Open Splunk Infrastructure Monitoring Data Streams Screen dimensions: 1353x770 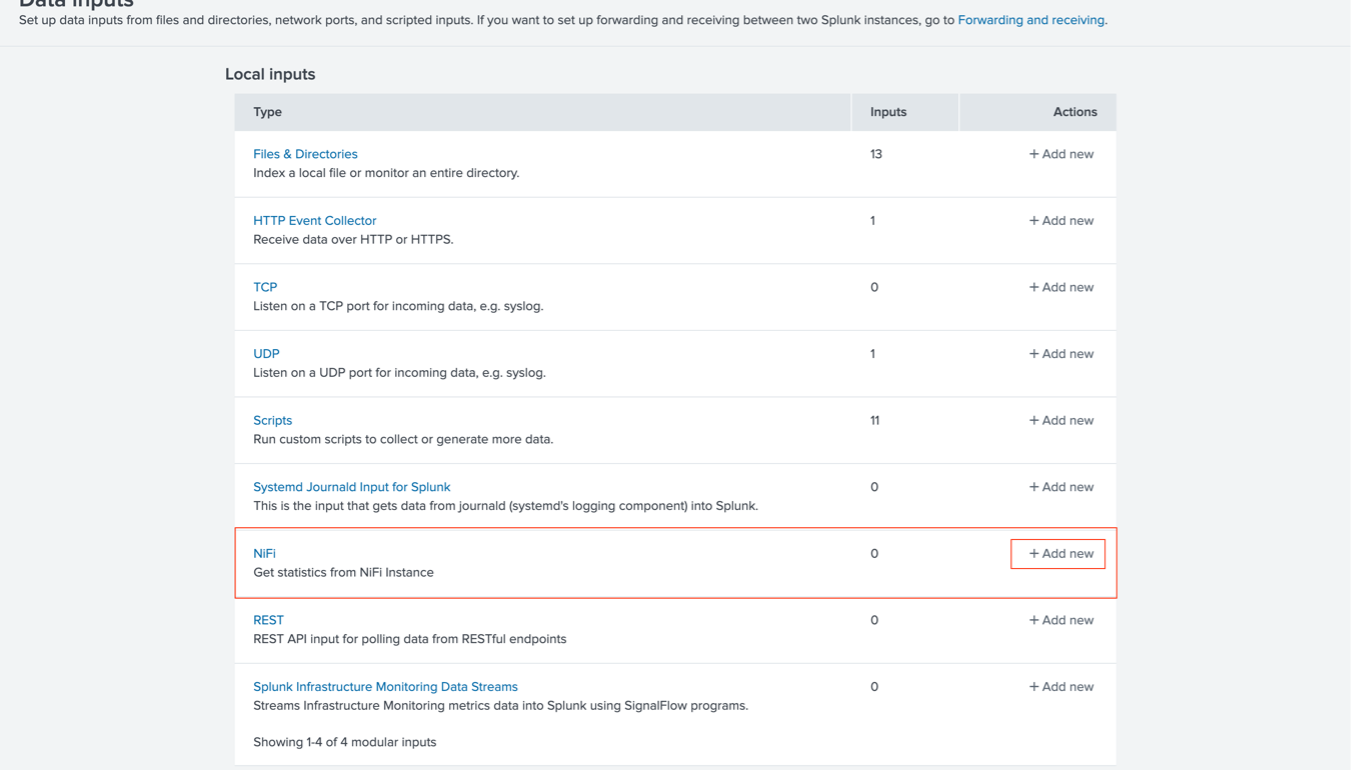[x=385, y=687]
